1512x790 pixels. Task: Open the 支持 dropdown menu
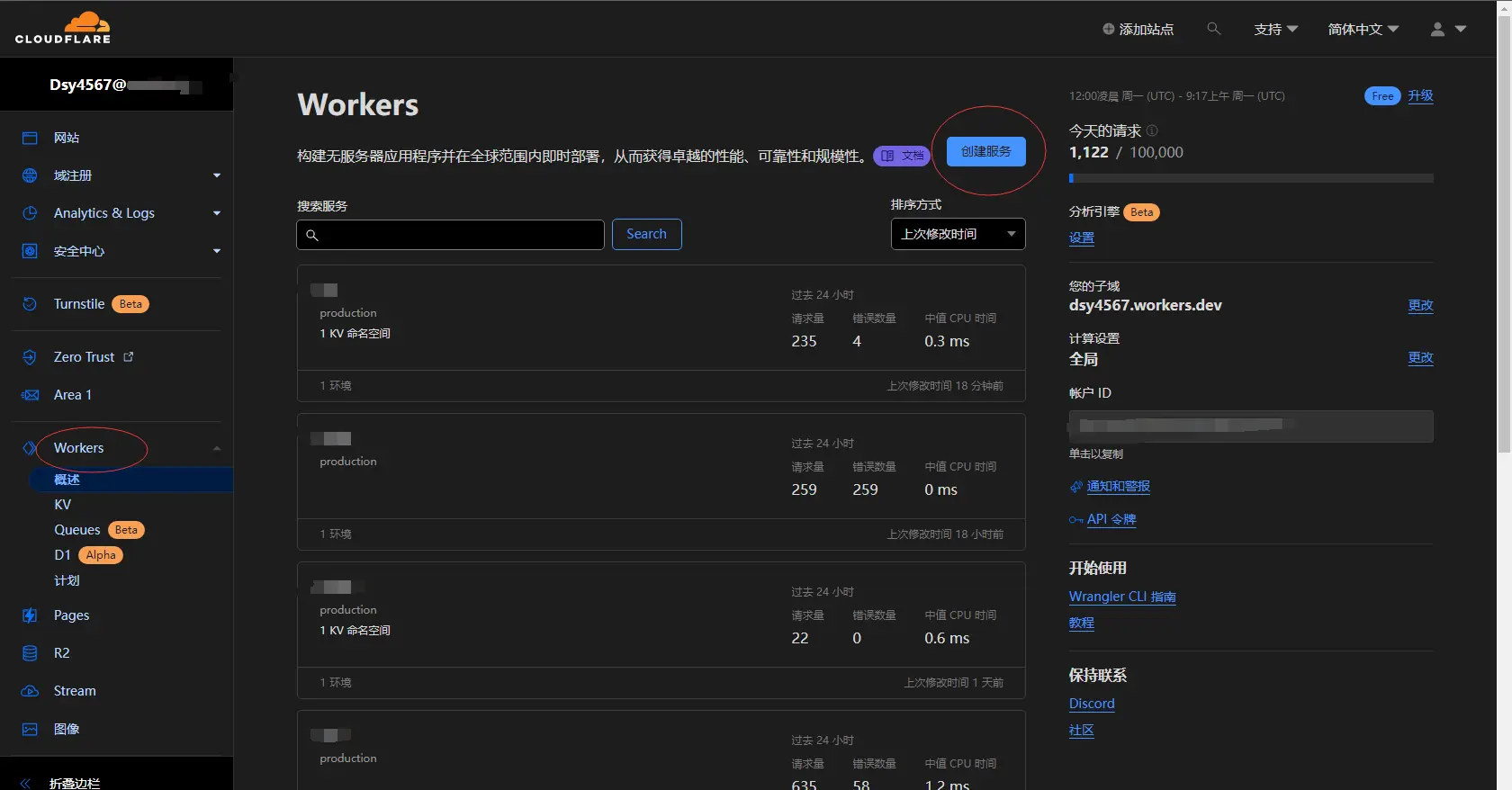pyautogui.click(x=1275, y=29)
